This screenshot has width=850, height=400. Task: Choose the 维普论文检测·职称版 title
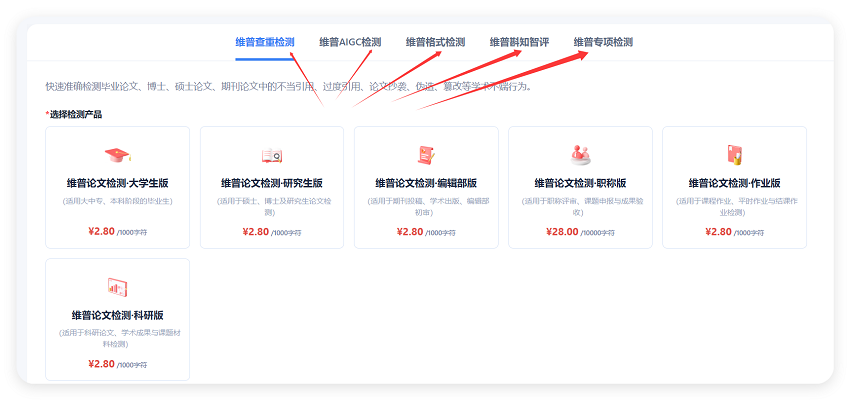(x=581, y=183)
